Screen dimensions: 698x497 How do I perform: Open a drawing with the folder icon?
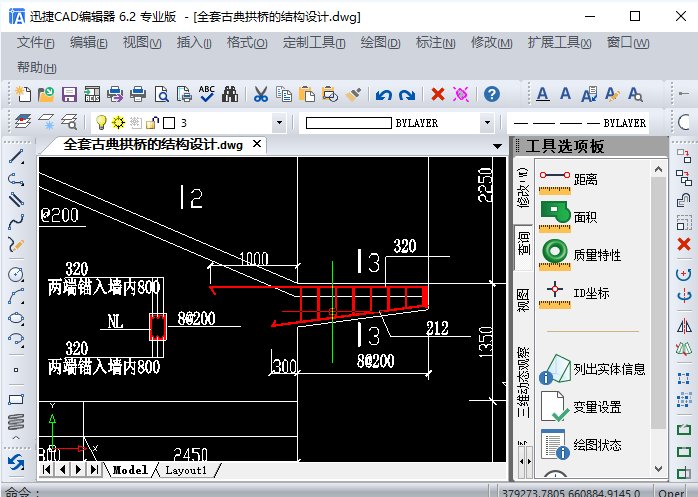click(x=46, y=94)
